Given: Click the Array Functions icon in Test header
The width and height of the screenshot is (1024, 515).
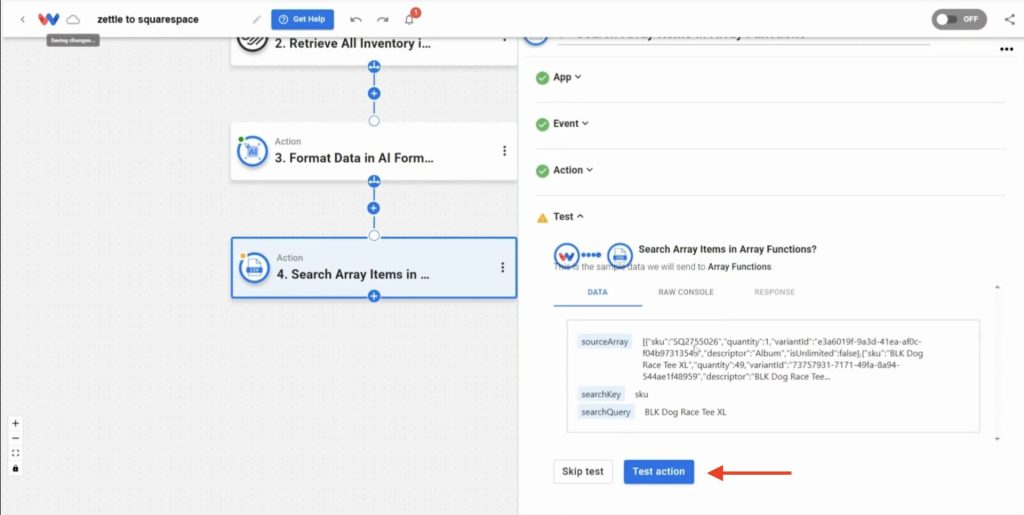Looking at the screenshot, I should click(x=620, y=255).
